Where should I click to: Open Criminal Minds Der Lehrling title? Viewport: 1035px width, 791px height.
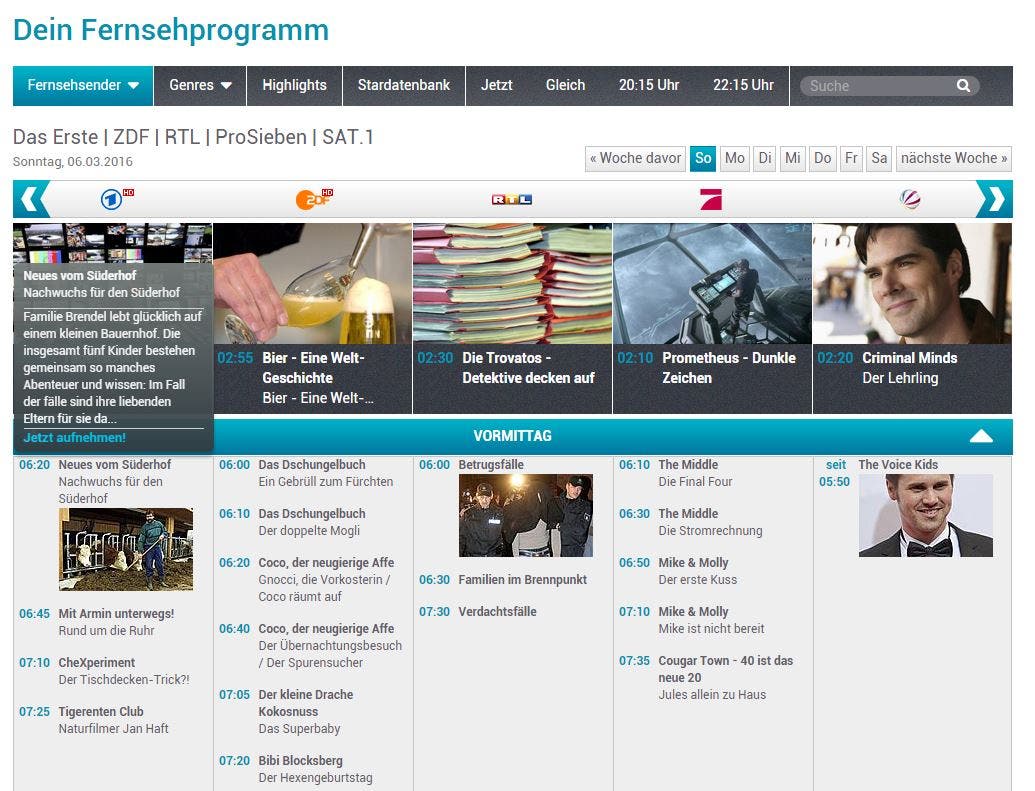[910, 368]
